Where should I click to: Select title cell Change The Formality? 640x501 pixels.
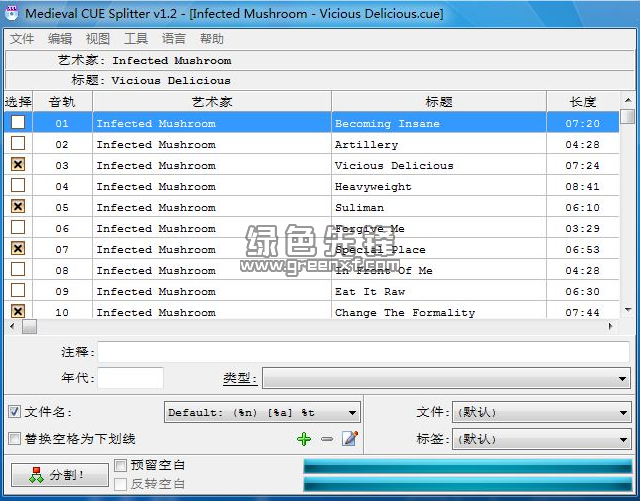439,312
